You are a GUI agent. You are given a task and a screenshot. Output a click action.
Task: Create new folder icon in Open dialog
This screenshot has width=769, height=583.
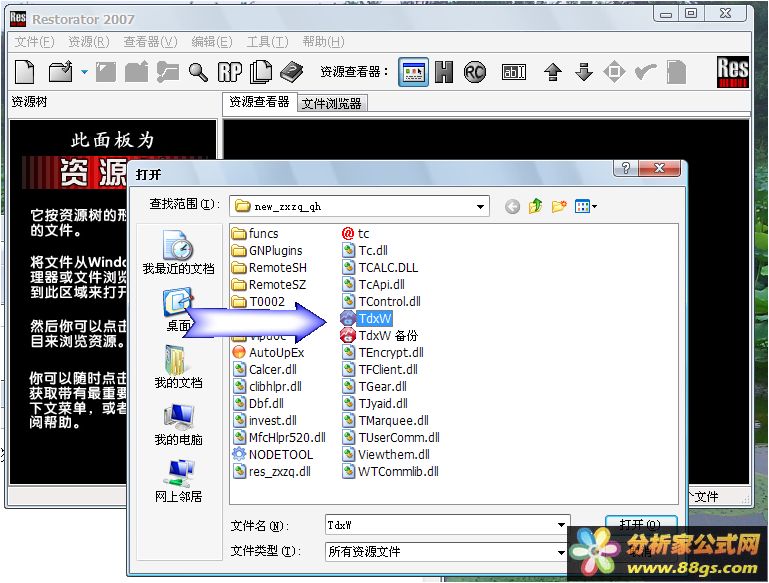pyautogui.click(x=559, y=206)
